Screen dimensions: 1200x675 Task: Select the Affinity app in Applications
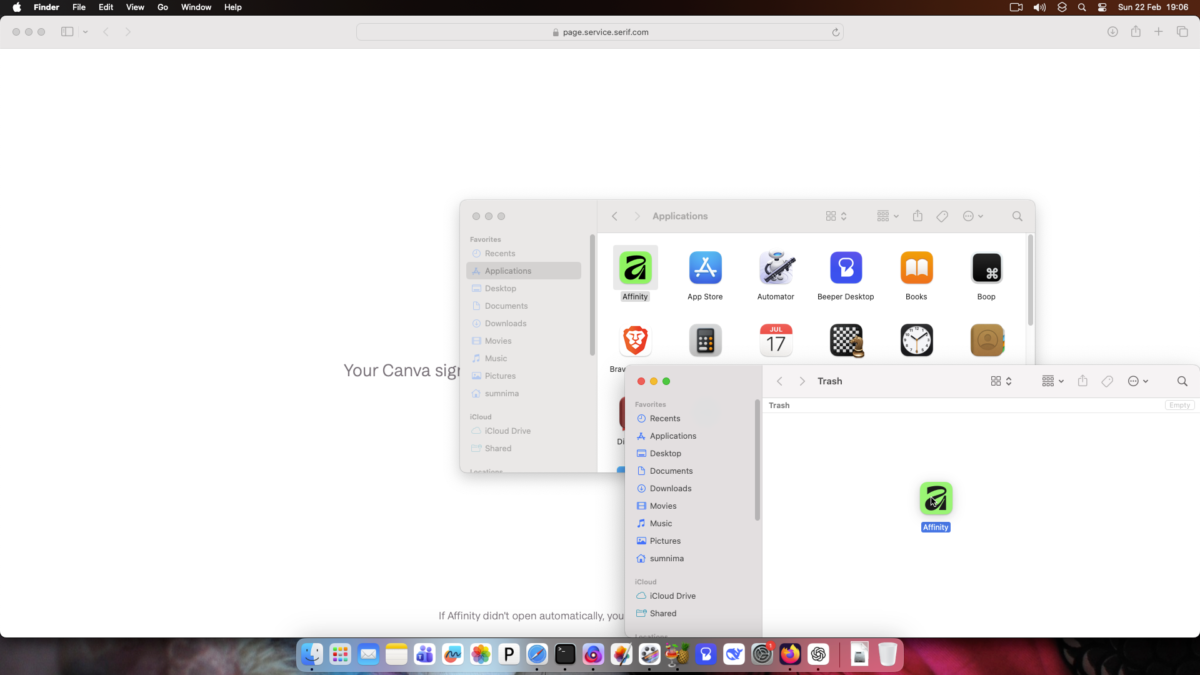tap(636, 267)
